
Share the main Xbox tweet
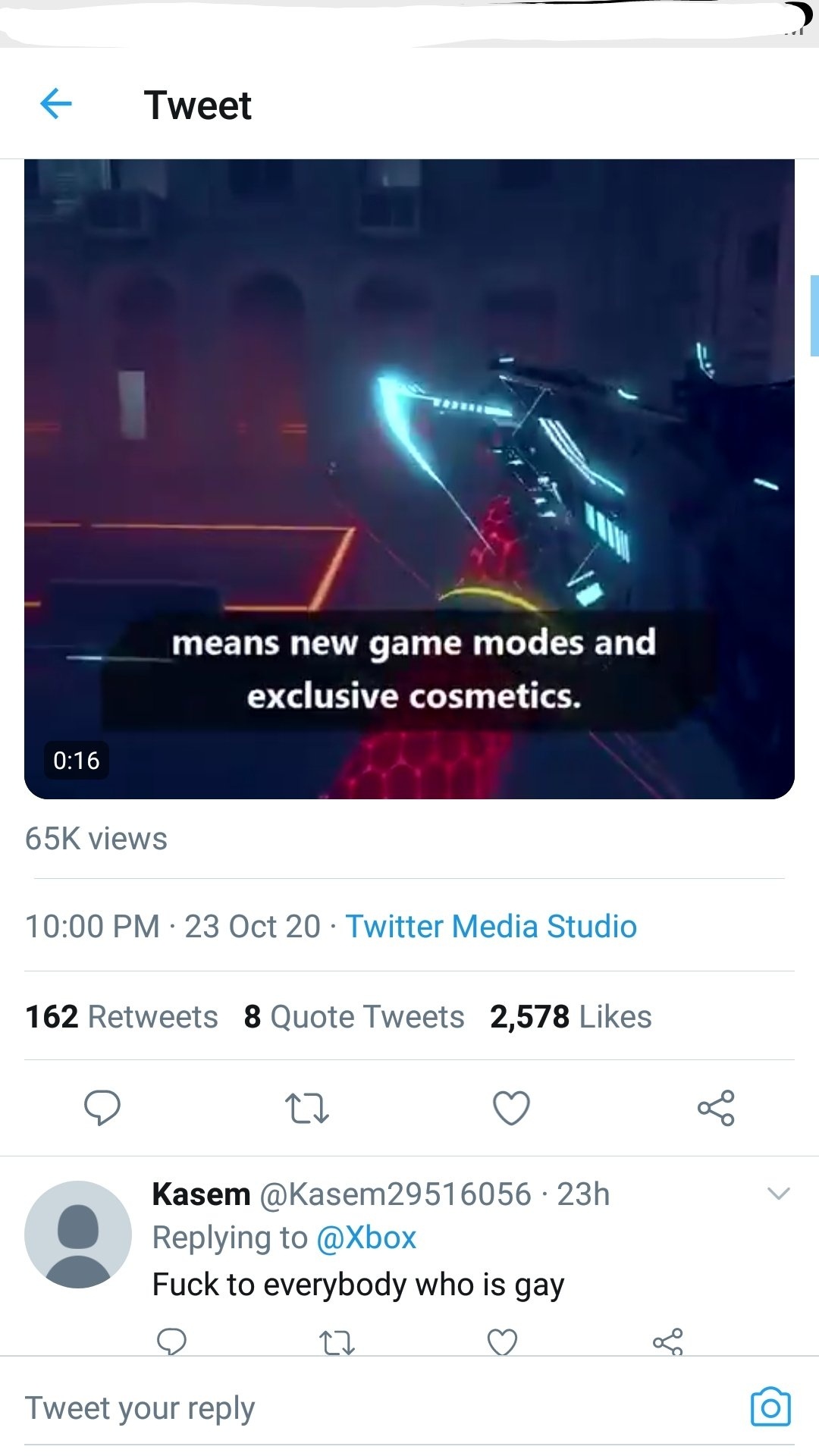716,1108
